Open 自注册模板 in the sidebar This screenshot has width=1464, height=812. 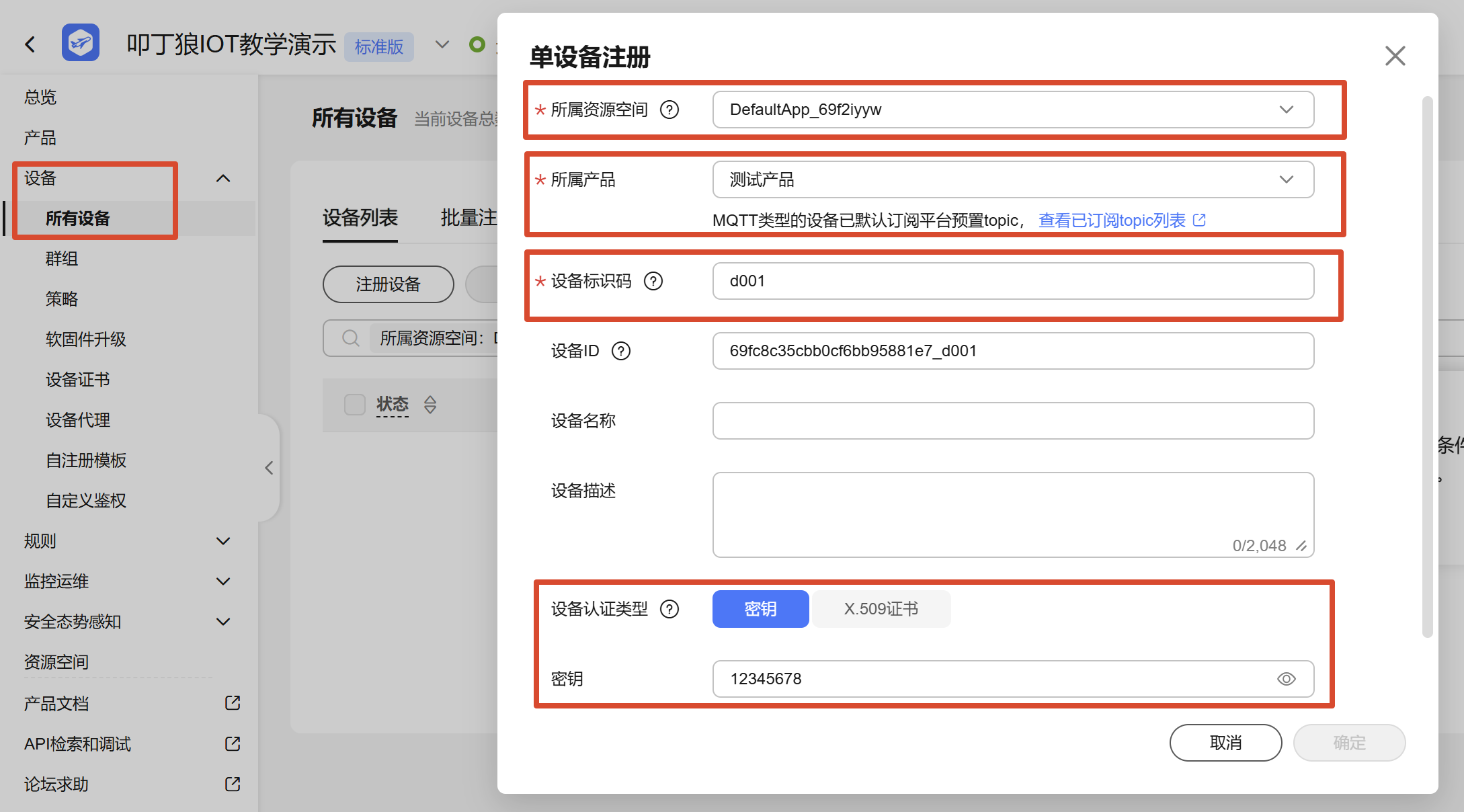click(x=86, y=460)
